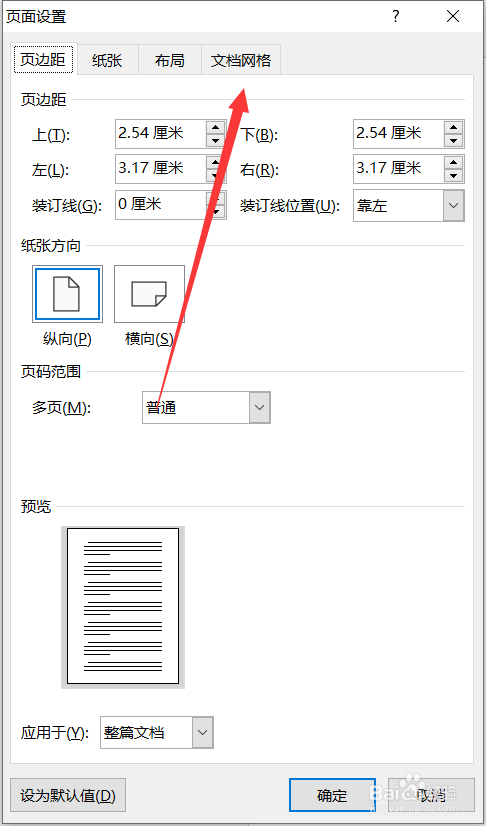The width and height of the screenshot is (486, 826).
Task: Close the 页面设置 dialog
Action: pos(453,17)
